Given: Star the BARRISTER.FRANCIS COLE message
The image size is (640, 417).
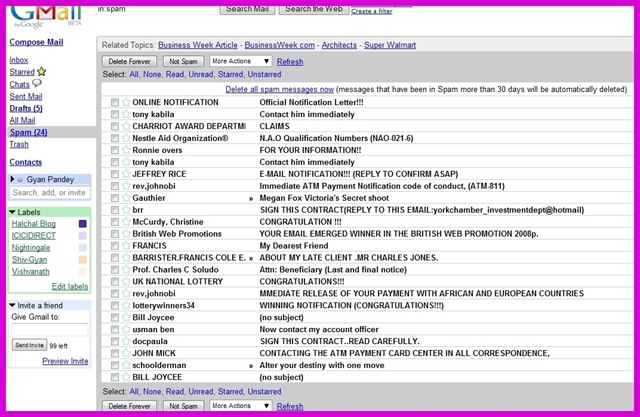Looking at the screenshot, I should click(126, 257).
